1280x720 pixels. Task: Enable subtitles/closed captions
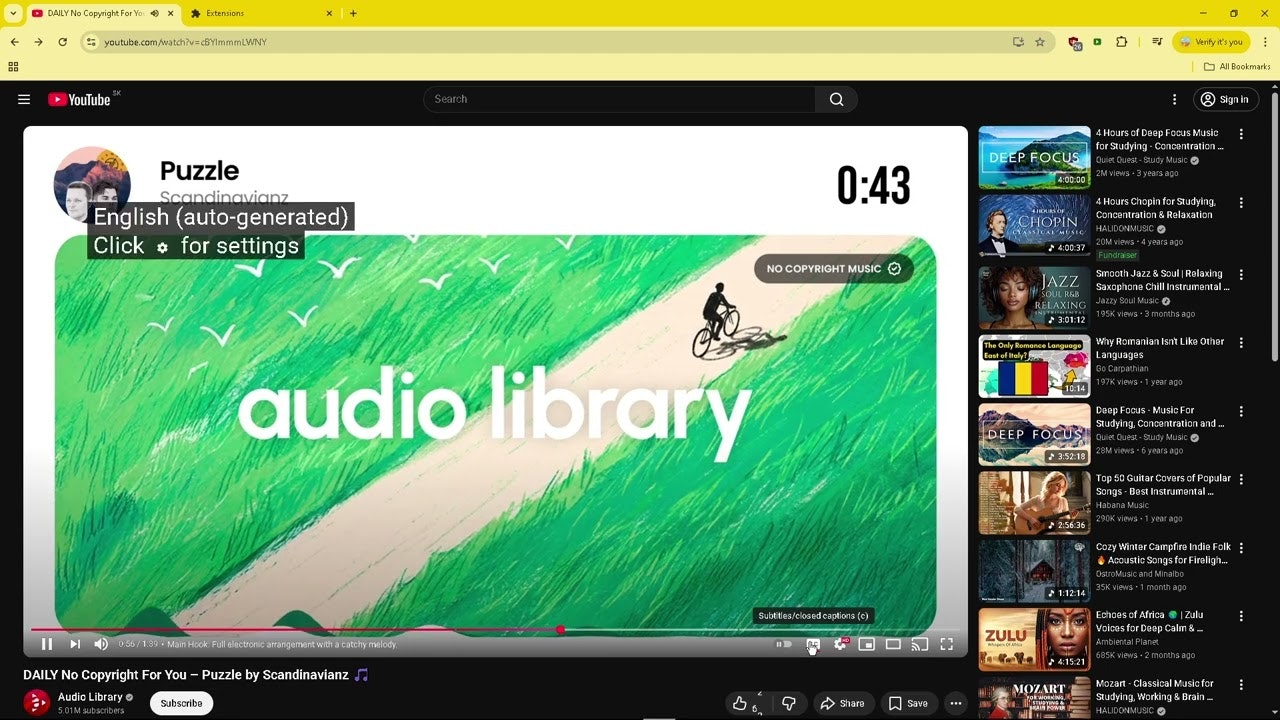(x=813, y=644)
